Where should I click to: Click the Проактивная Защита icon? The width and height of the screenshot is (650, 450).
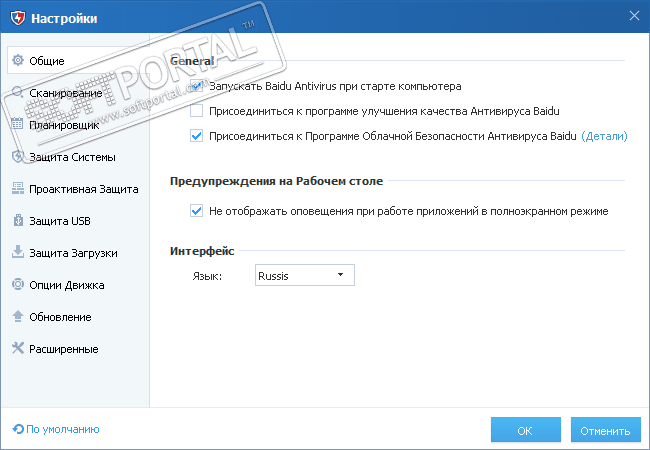coord(18,188)
